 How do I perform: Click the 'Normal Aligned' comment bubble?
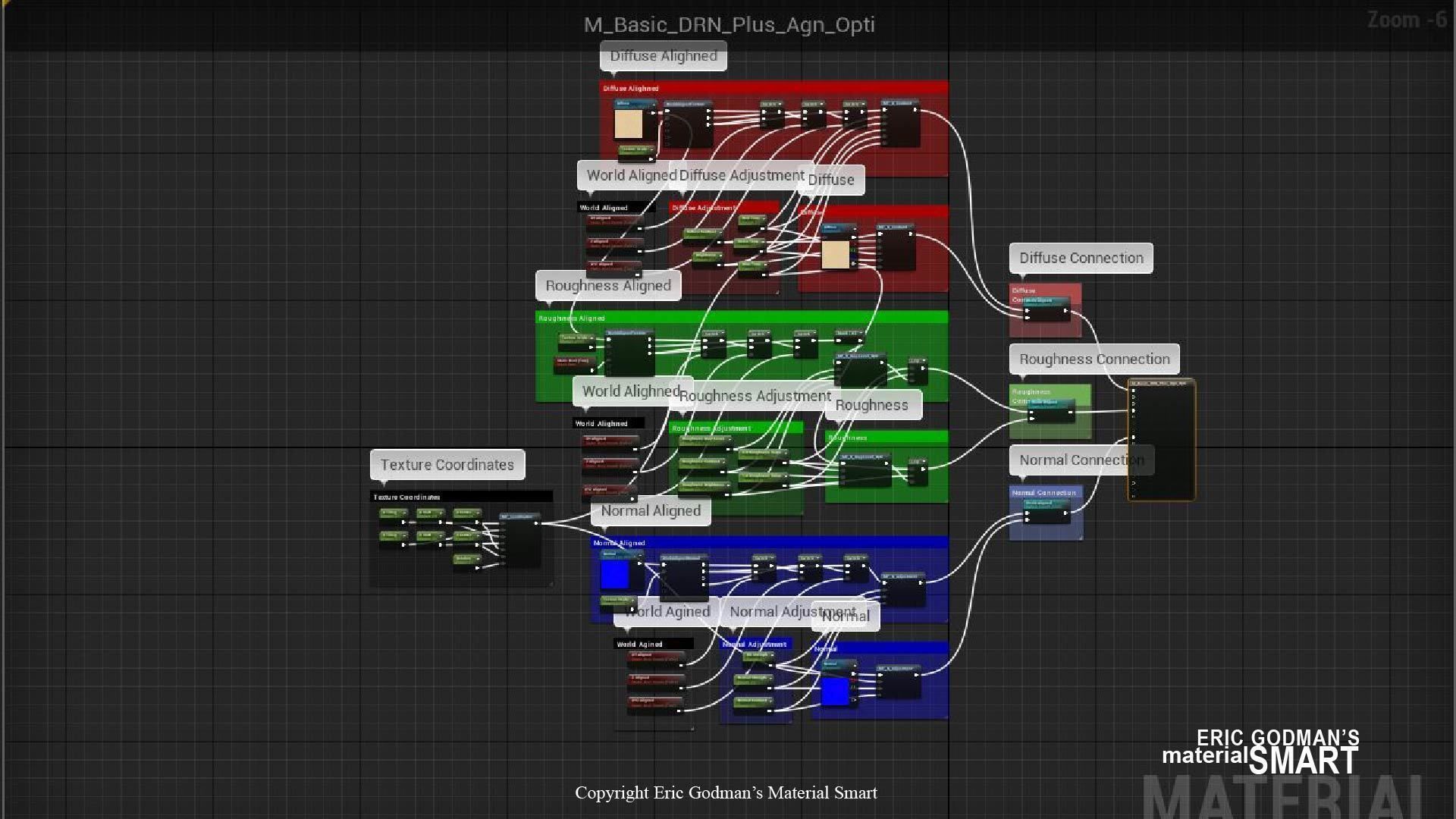coord(651,510)
